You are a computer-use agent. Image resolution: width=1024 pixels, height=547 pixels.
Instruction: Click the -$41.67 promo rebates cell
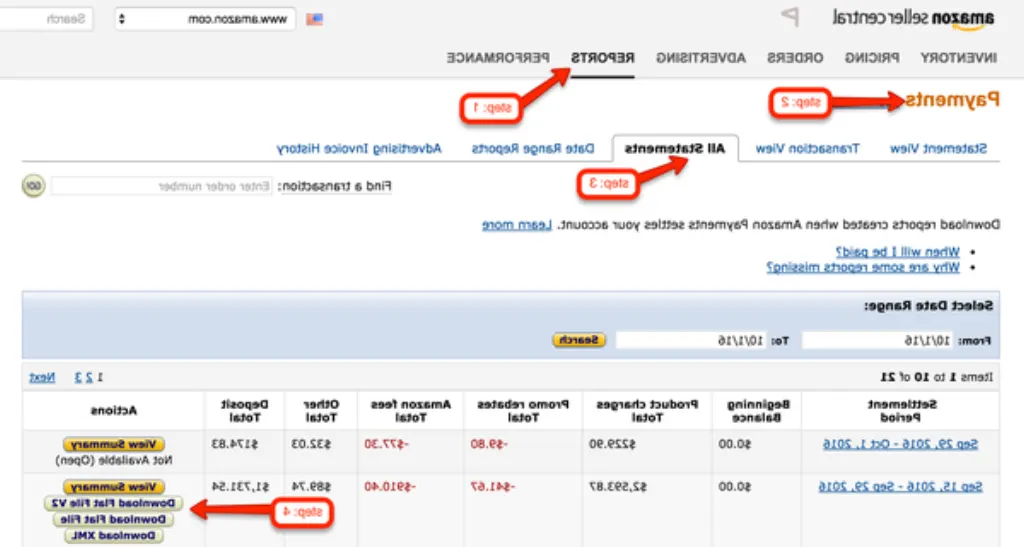point(492,487)
